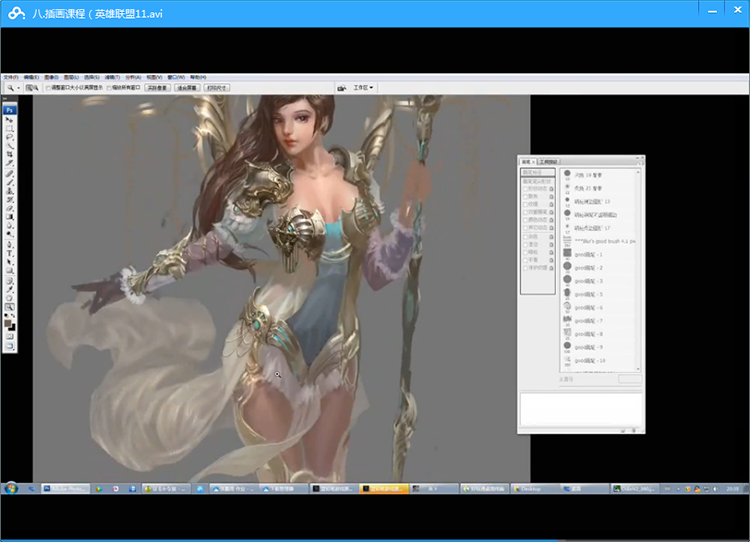The height and width of the screenshot is (542, 750).
Task: Open the 图像(I) menu
Action: pos(51,77)
